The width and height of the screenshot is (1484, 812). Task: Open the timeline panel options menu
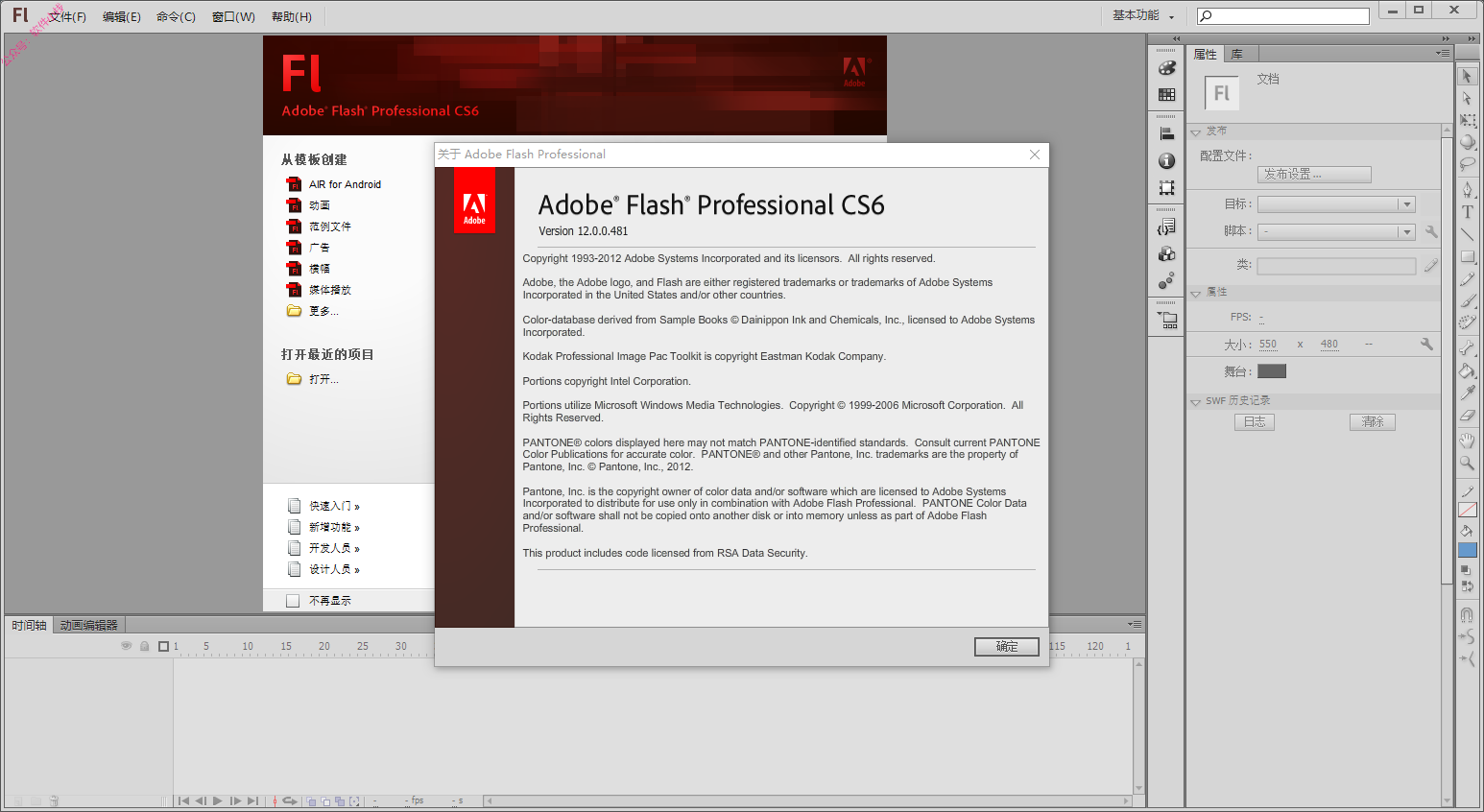pyautogui.click(x=1135, y=624)
